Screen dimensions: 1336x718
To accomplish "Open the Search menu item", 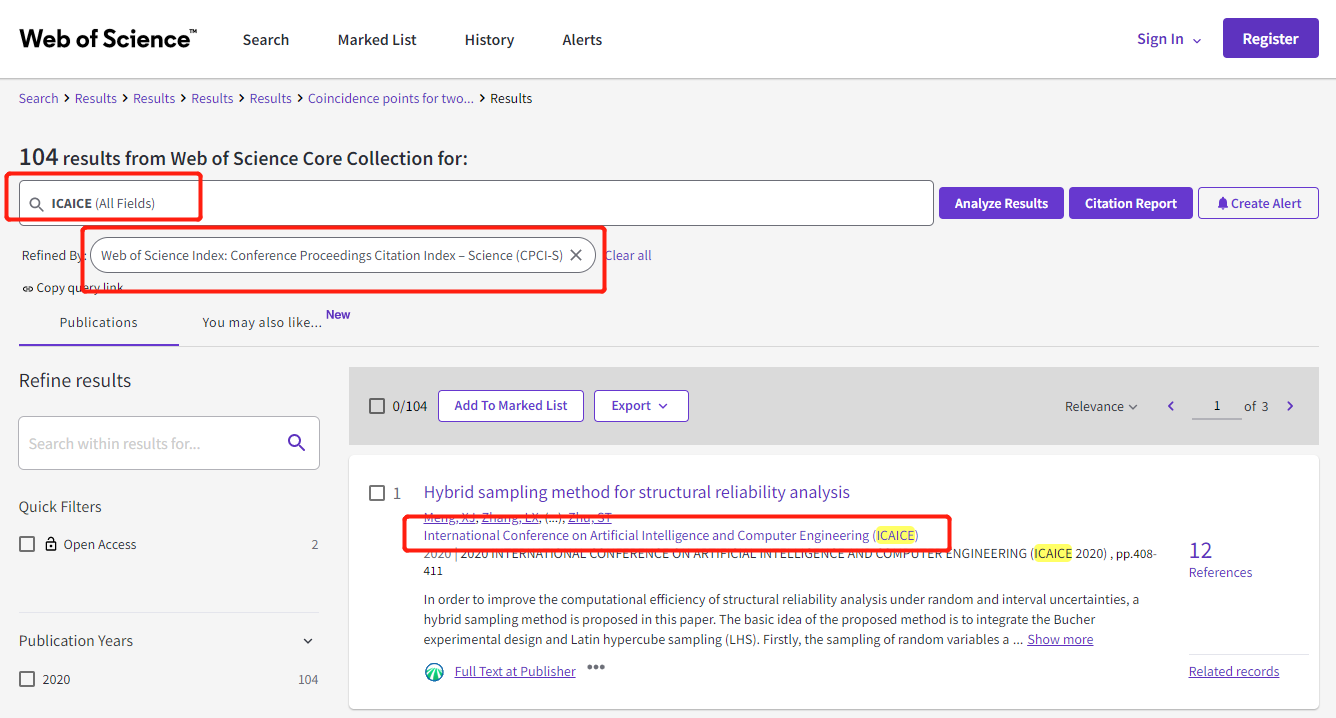I will 266,40.
